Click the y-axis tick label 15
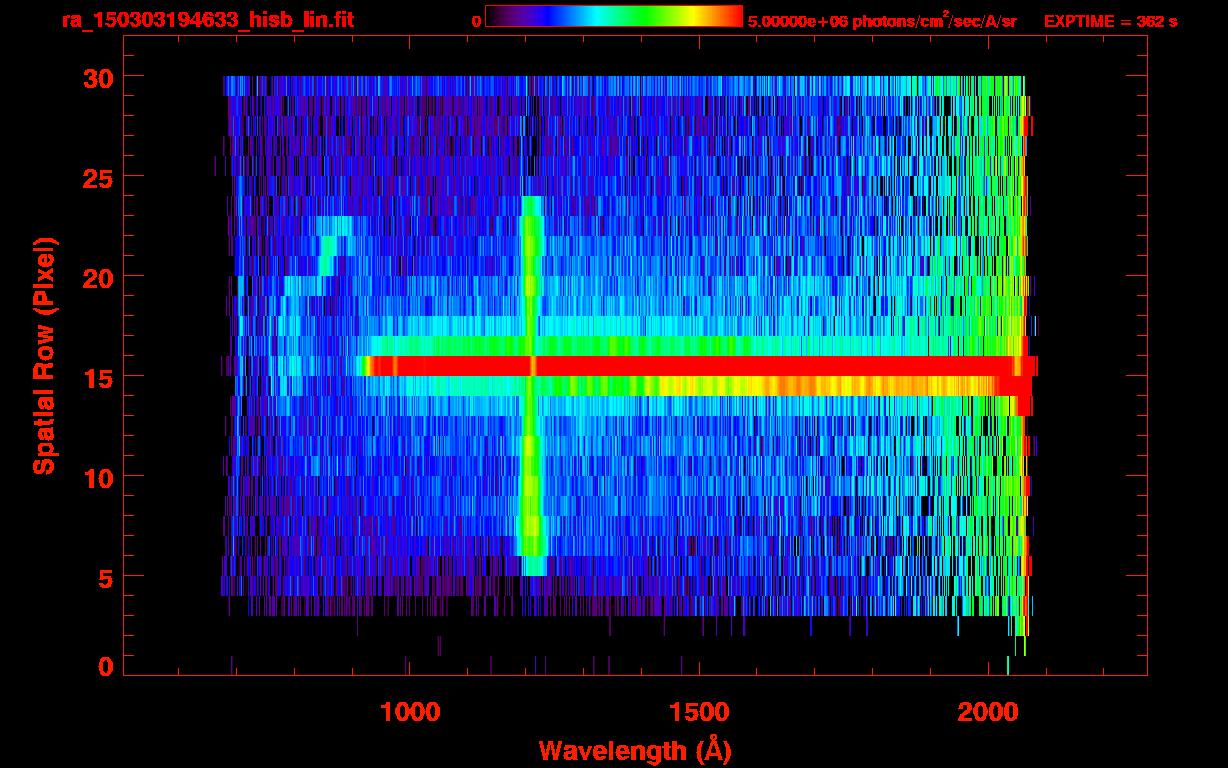 (x=97, y=377)
